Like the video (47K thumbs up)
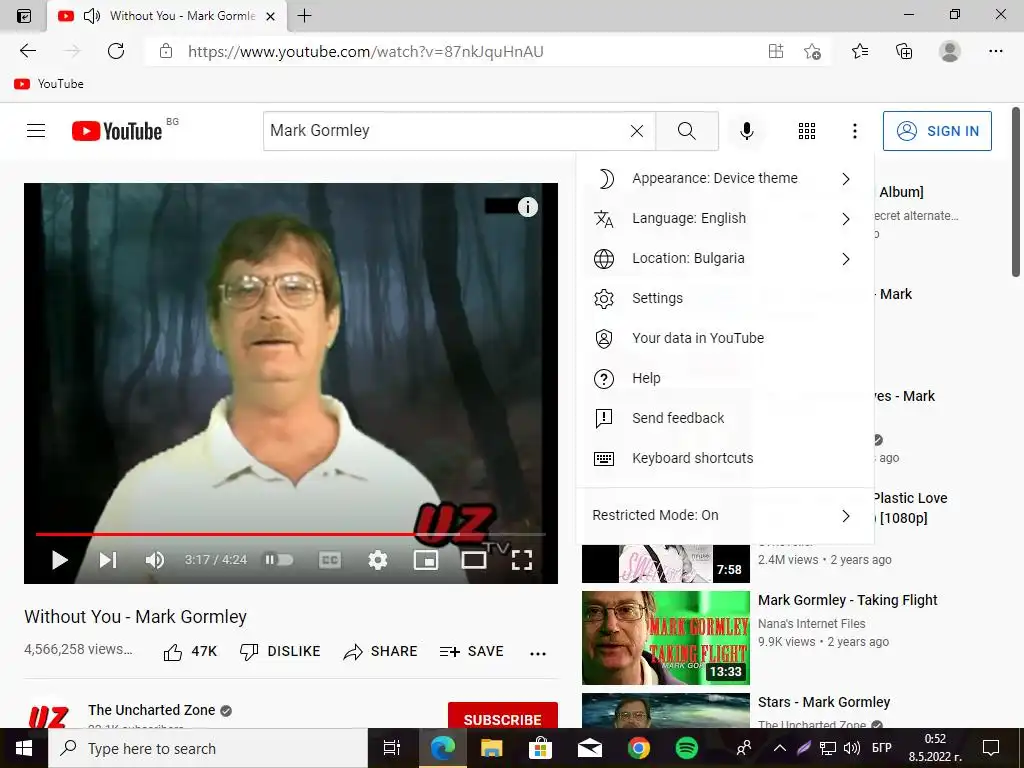This screenshot has height=768, width=1024. [190, 652]
